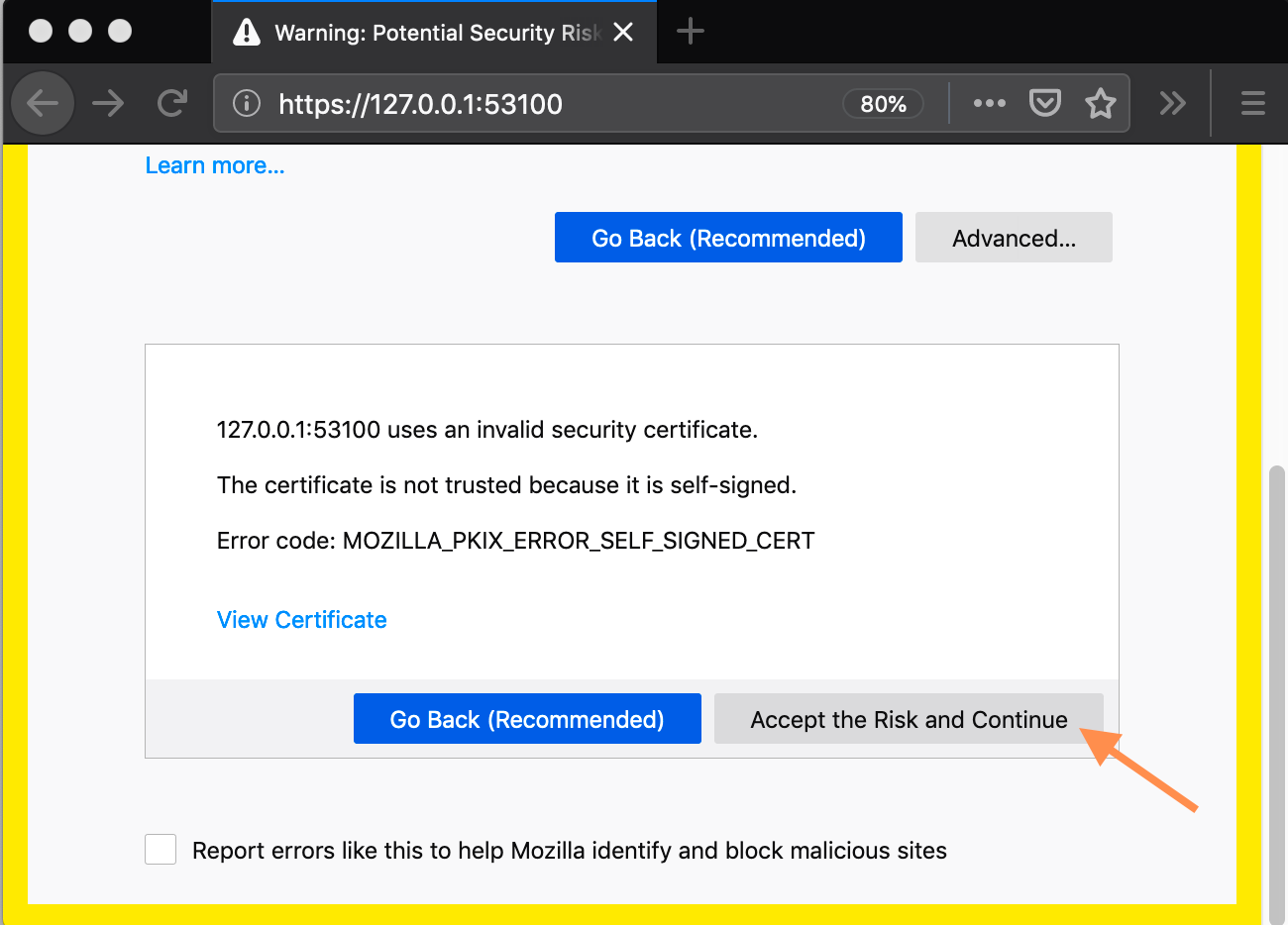Click the forward navigation arrow
The image size is (1288, 925).
107,102
